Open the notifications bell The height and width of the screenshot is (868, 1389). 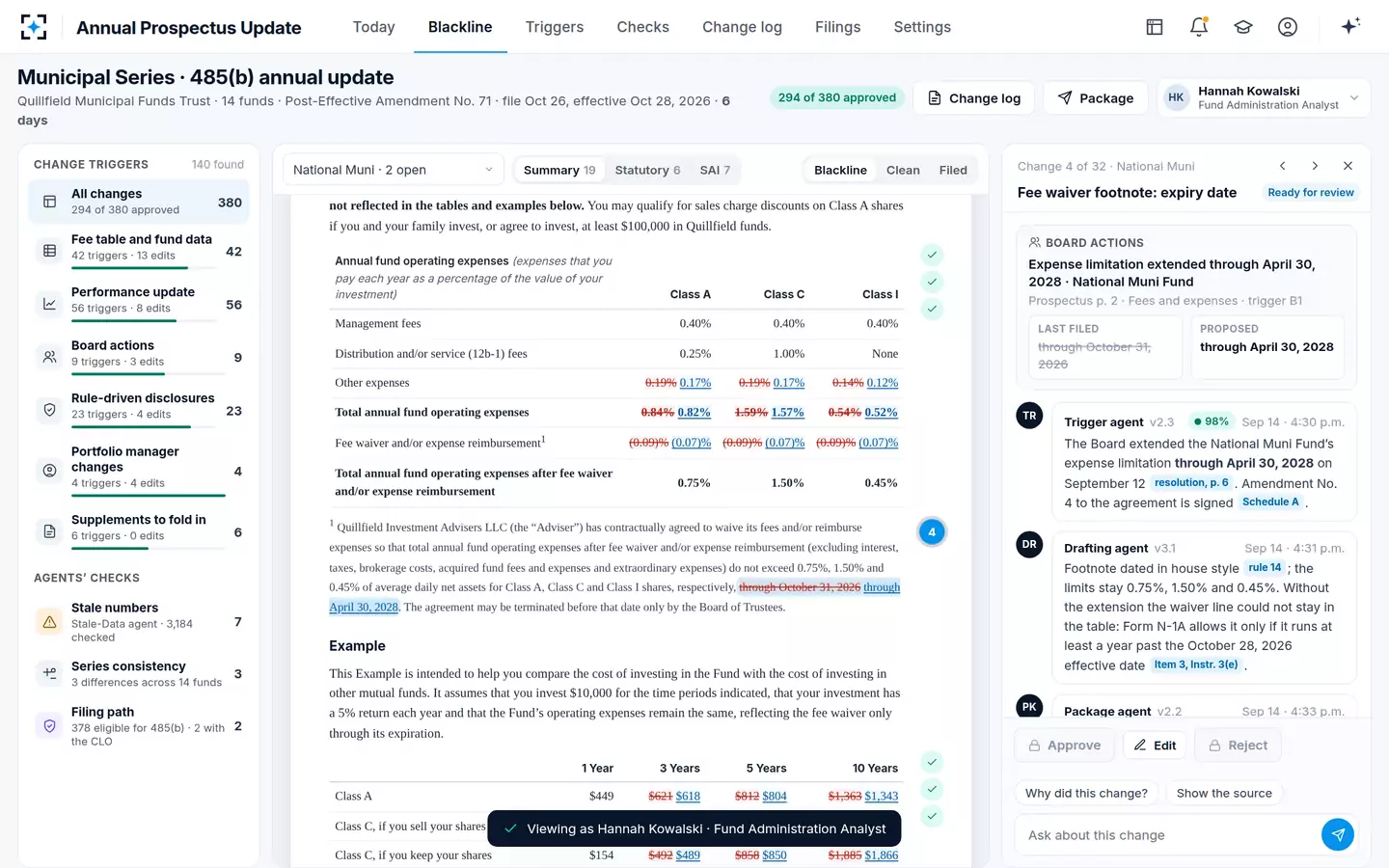point(1199,27)
